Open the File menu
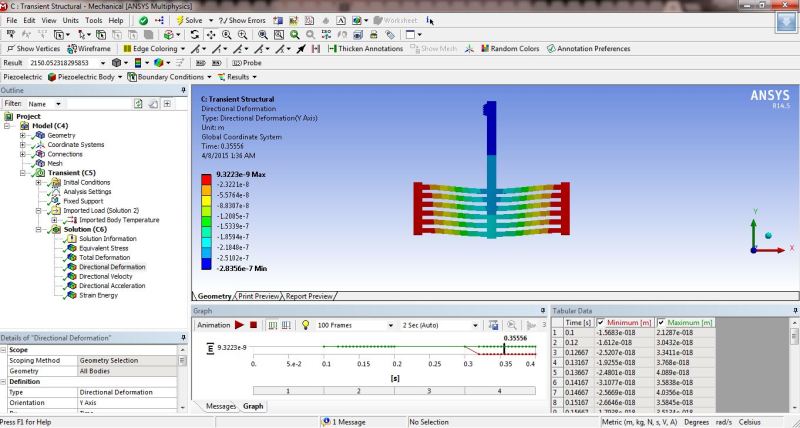The image size is (800, 428). tap(12, 20)
